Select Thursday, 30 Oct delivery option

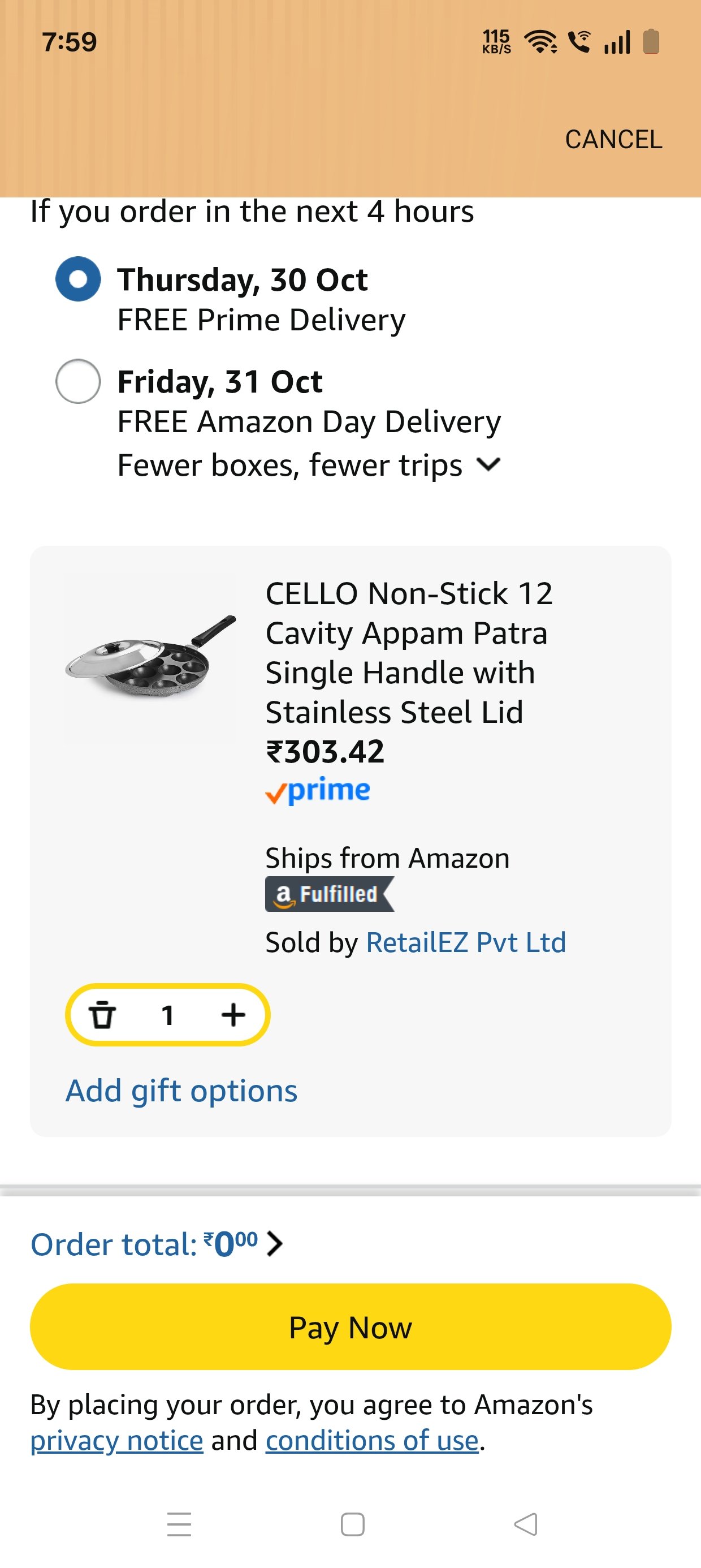(78, 279)
